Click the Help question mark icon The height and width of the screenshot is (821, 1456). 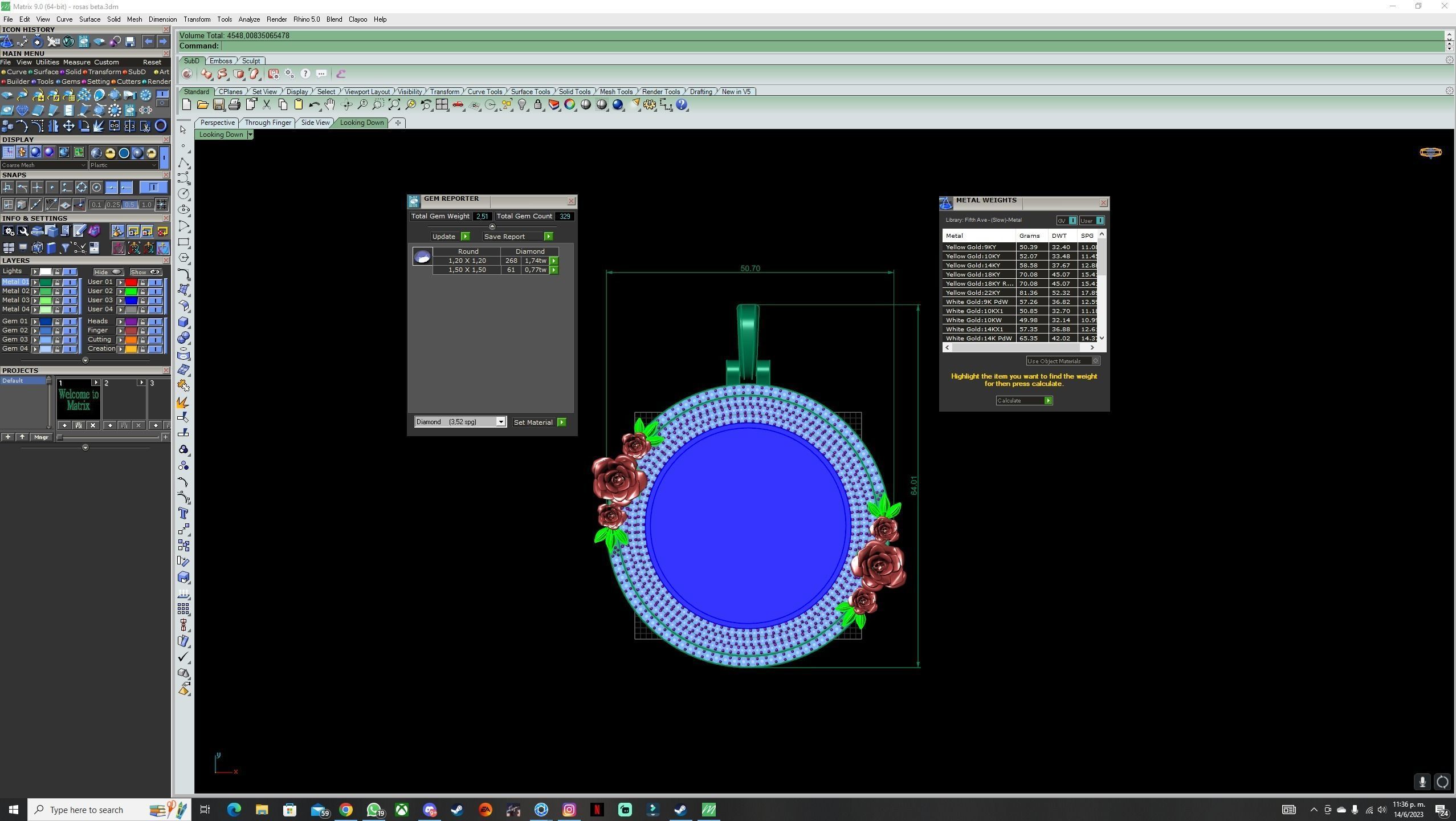click(682, 105)
